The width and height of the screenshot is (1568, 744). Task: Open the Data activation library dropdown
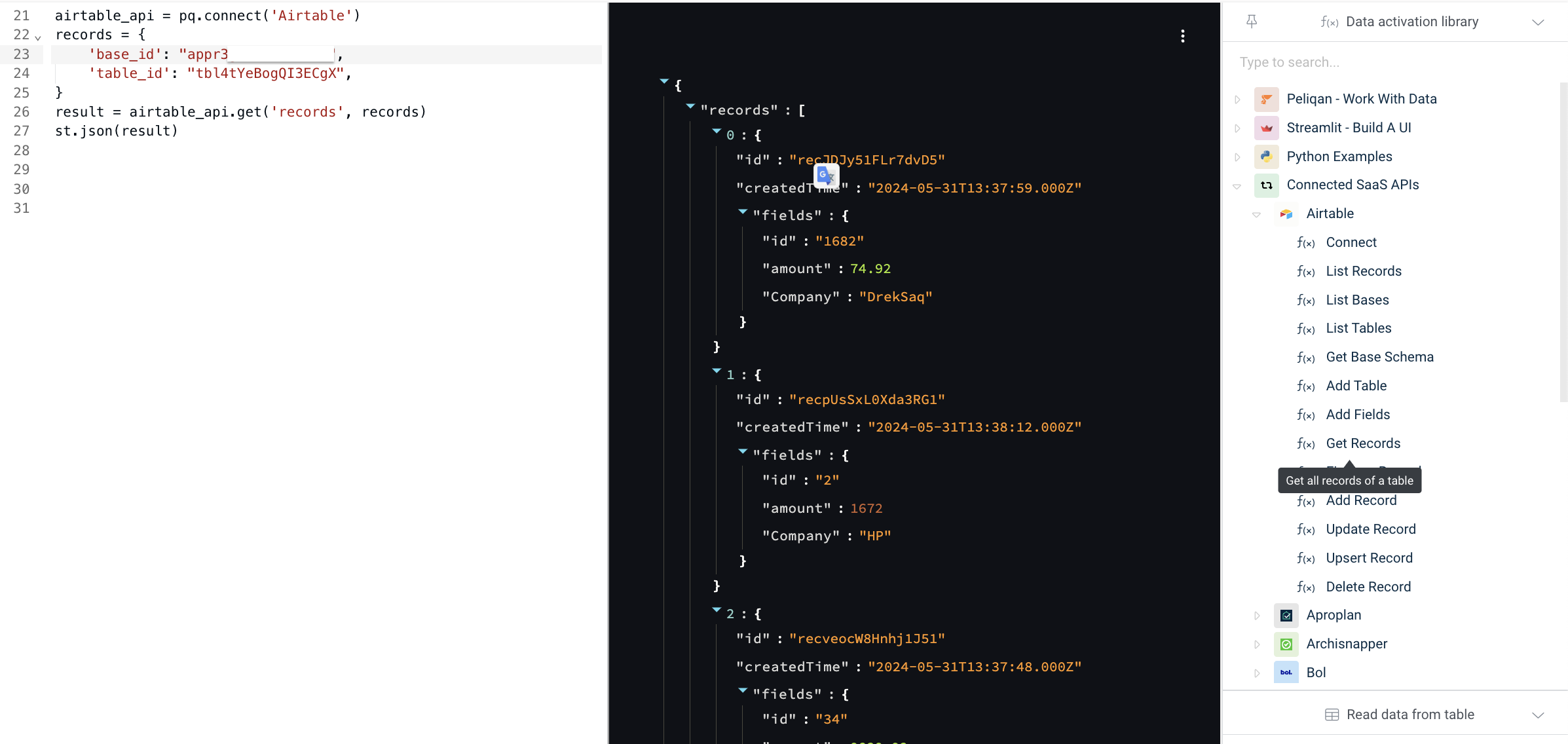coord(1538,22)
